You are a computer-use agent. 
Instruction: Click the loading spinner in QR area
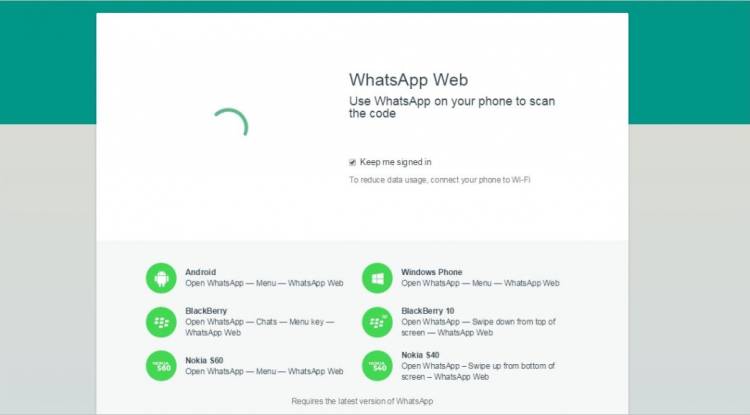[231, 122]
